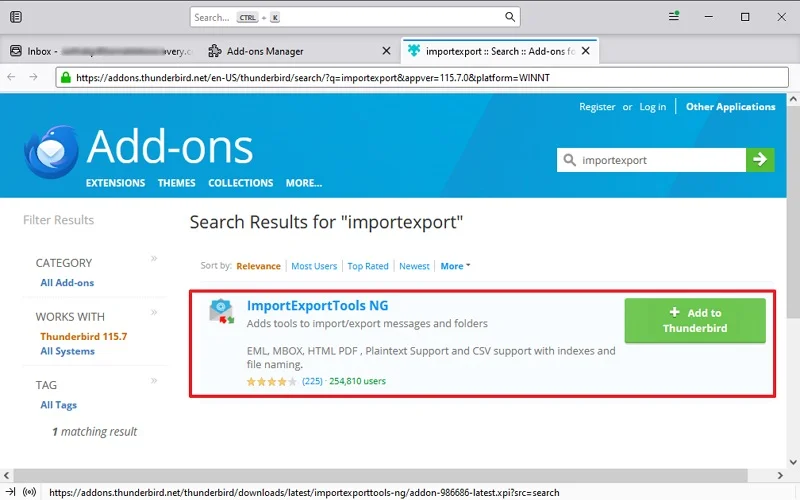Select All Add-ons category filter
This screenshot has width=800, height=500.
tap(67, 283)
